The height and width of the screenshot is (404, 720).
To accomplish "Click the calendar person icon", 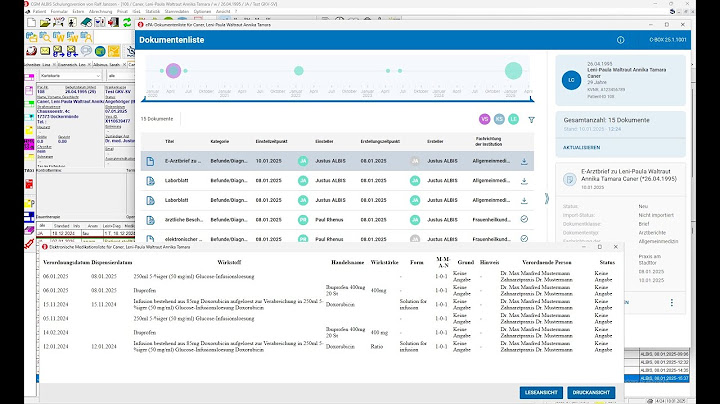I will tap(86, 37).
